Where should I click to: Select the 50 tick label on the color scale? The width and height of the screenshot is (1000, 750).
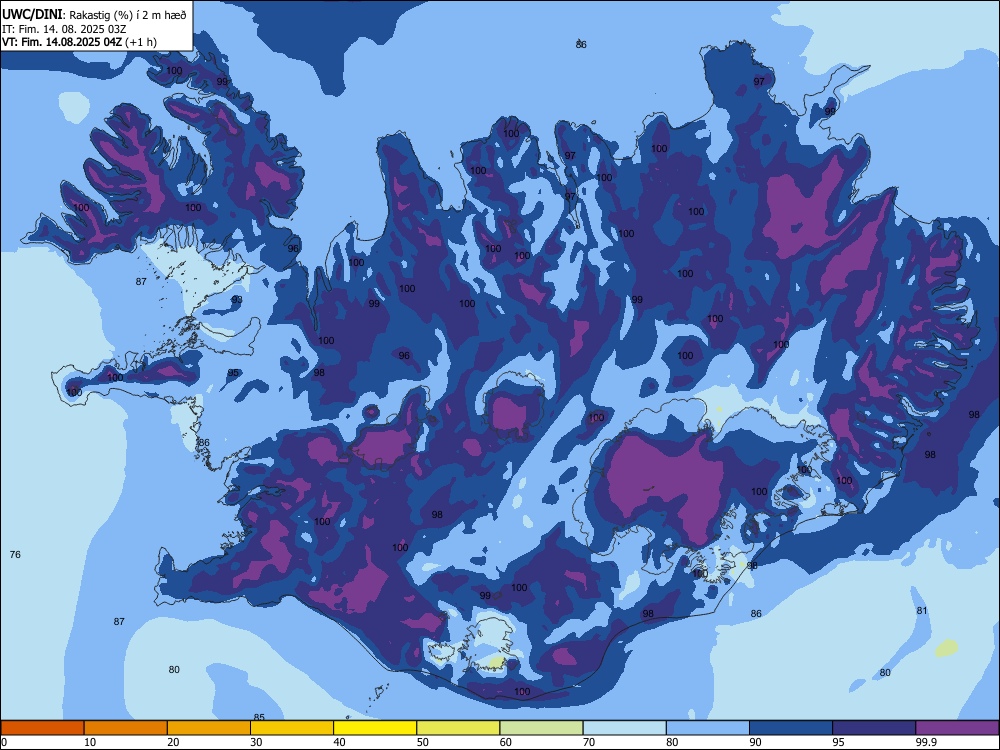[x=422, y=742]
